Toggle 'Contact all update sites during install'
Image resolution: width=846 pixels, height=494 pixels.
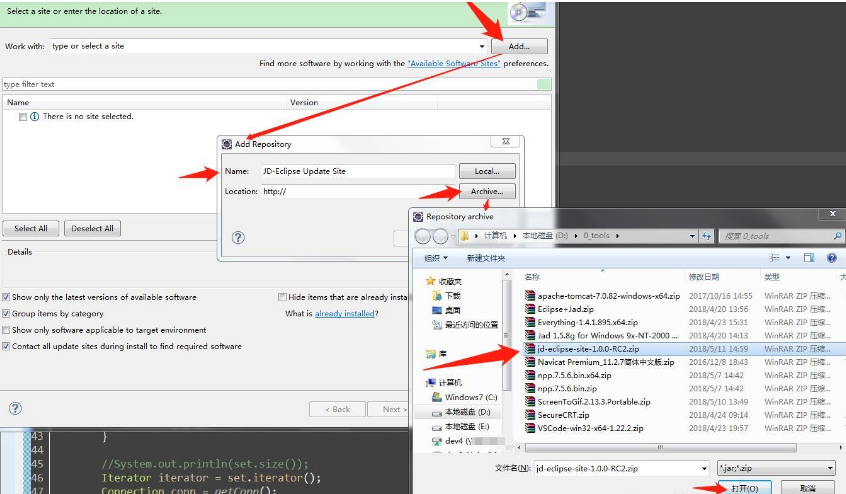(6, 346)
